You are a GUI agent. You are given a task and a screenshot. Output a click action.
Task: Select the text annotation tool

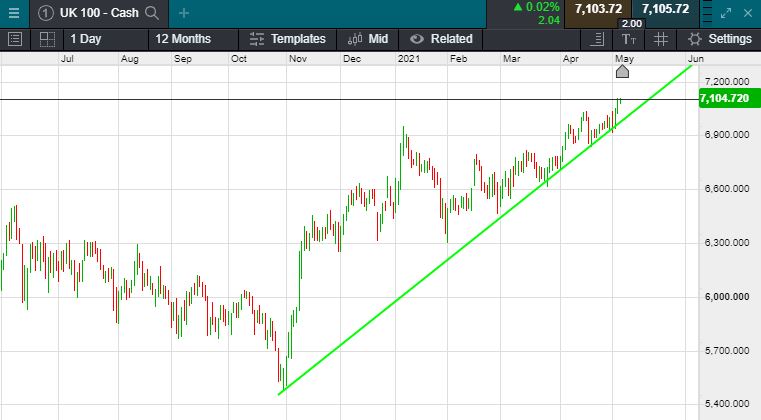(628, 39)
